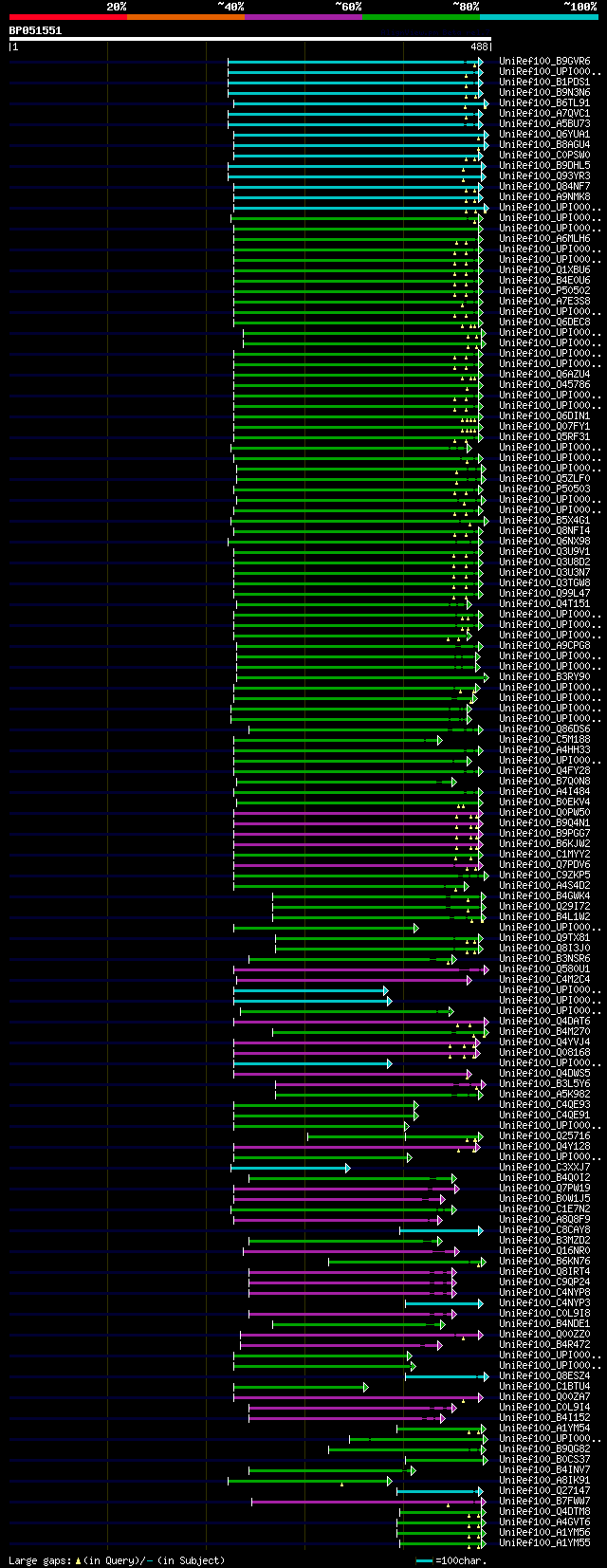Open the UniRef100_B9GVR6 hit
The width and height of the screenshot is (607, 1568).
(x=544, y=61)
